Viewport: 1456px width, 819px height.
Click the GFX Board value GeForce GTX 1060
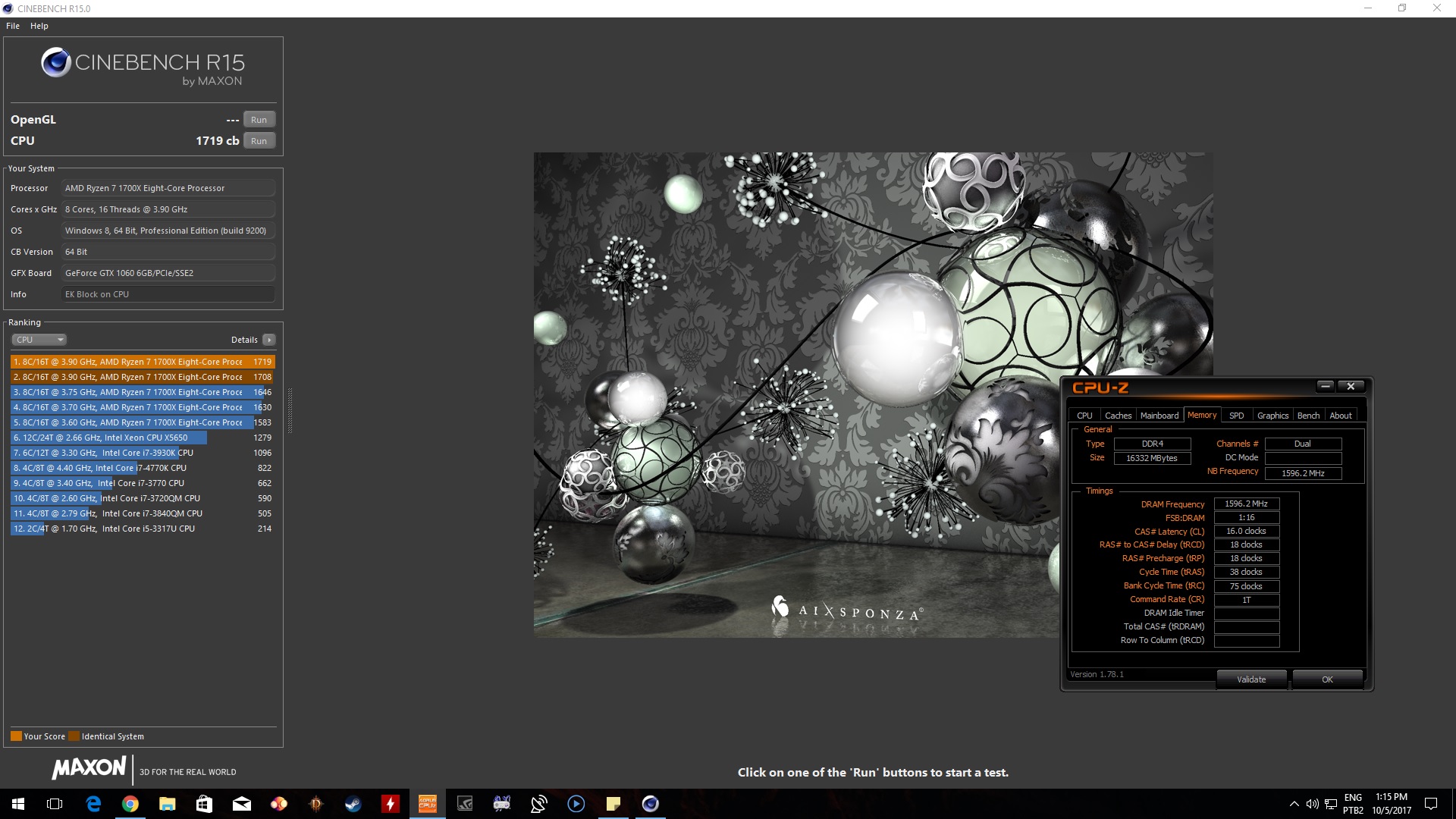[168, 273]
